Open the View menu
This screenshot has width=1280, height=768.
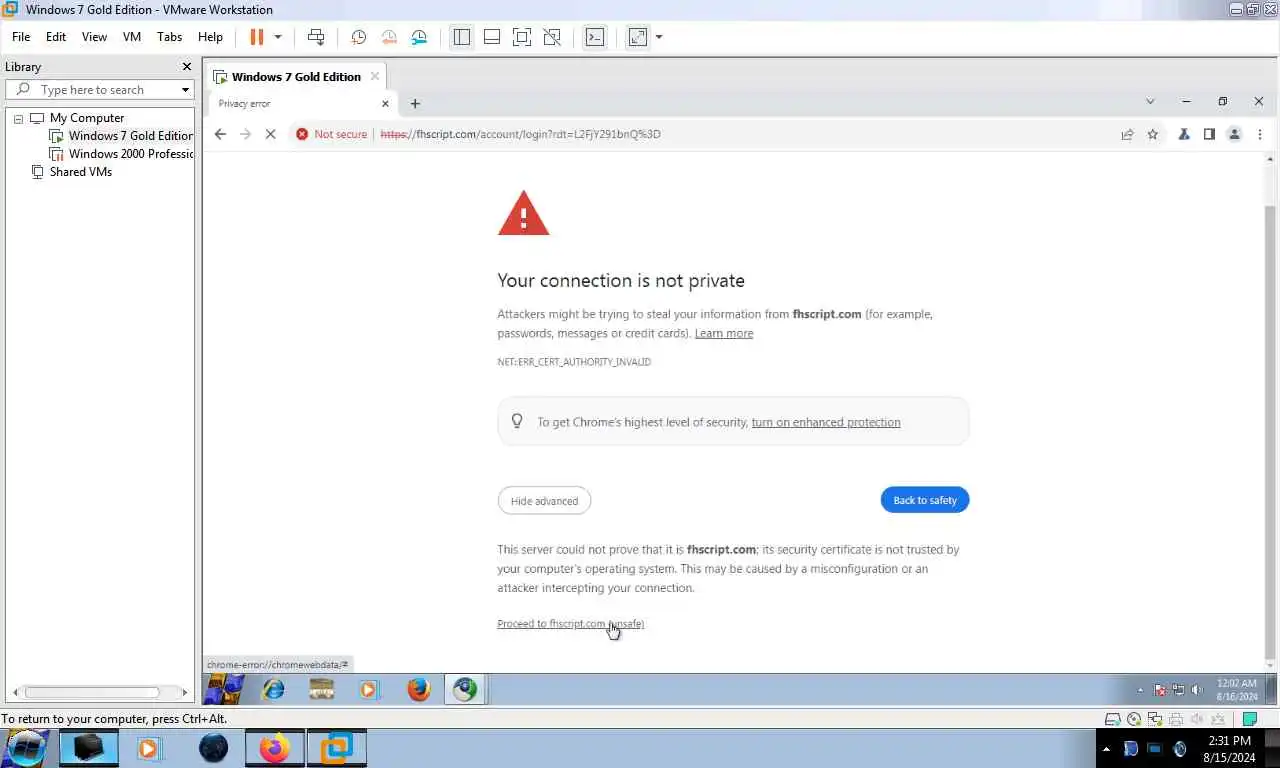coord(94,37)
